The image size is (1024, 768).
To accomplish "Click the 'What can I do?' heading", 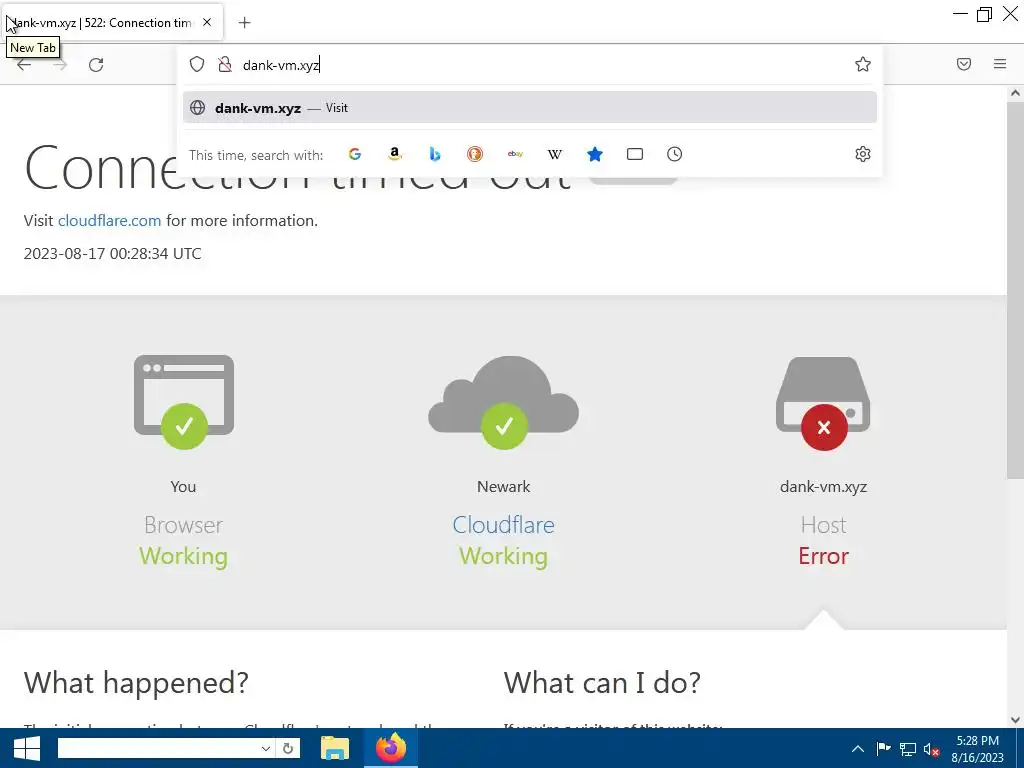I will click(602, 683).
